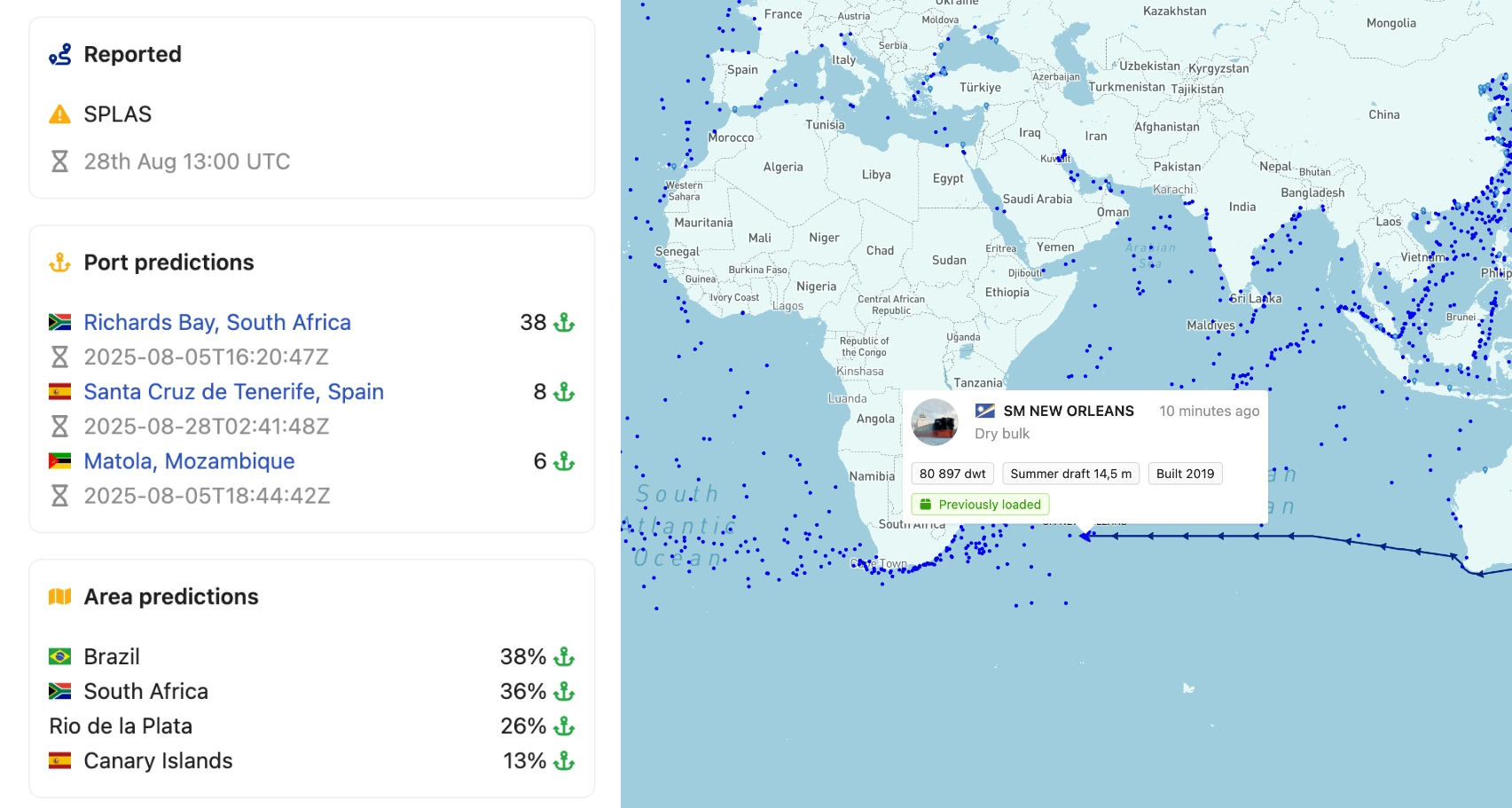
Task: Click the Summer draft 14,5 m tag
Action: coord(1070,474)
